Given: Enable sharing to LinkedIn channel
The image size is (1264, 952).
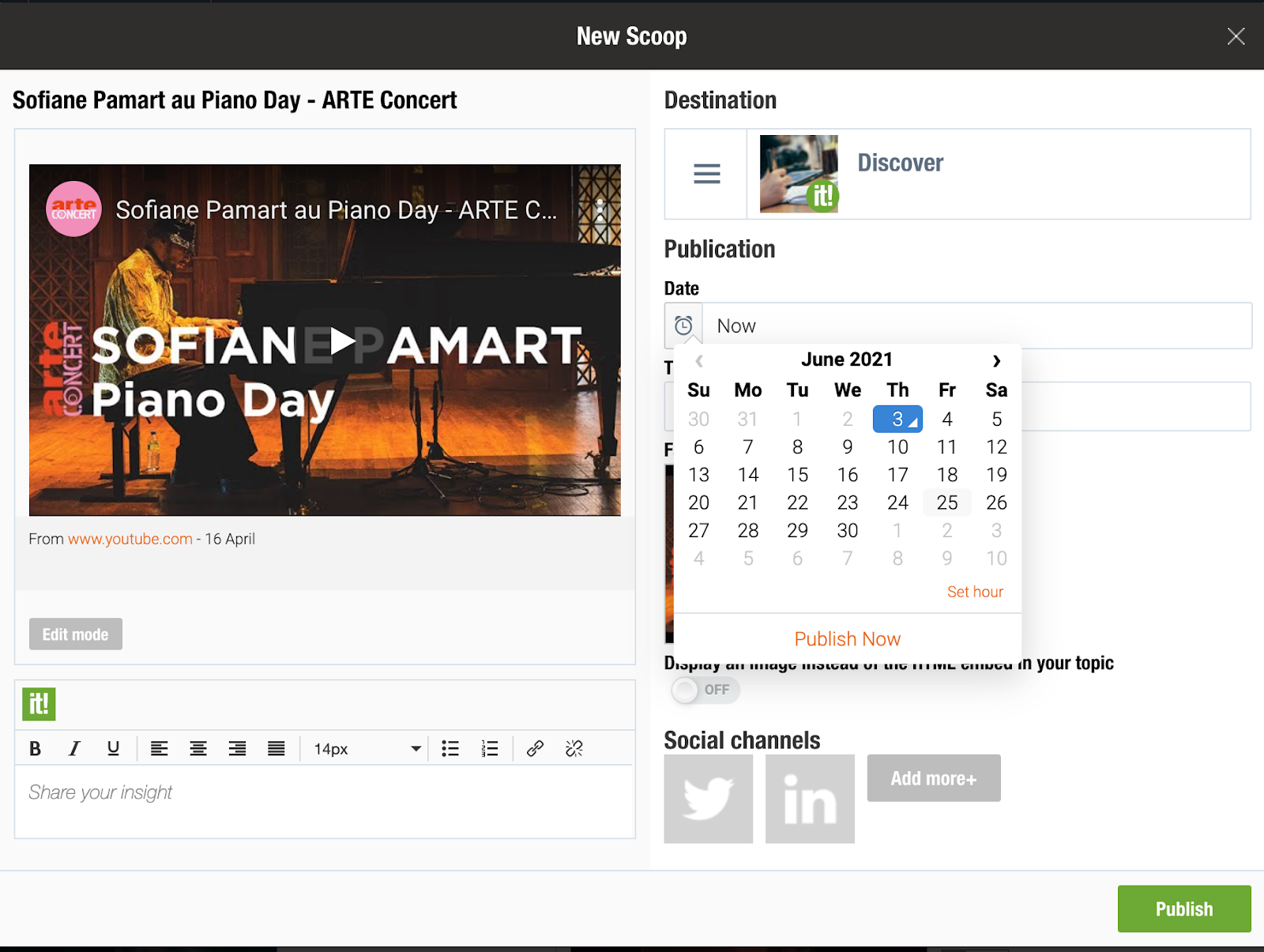Looking at the screenshot, I should (810, 799).
